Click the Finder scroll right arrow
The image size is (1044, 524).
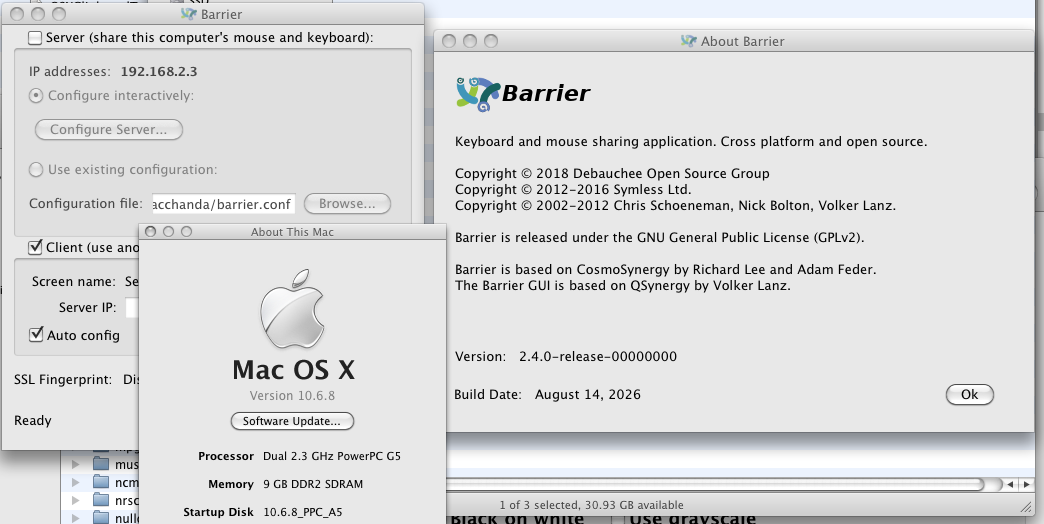pos(1027,485)
